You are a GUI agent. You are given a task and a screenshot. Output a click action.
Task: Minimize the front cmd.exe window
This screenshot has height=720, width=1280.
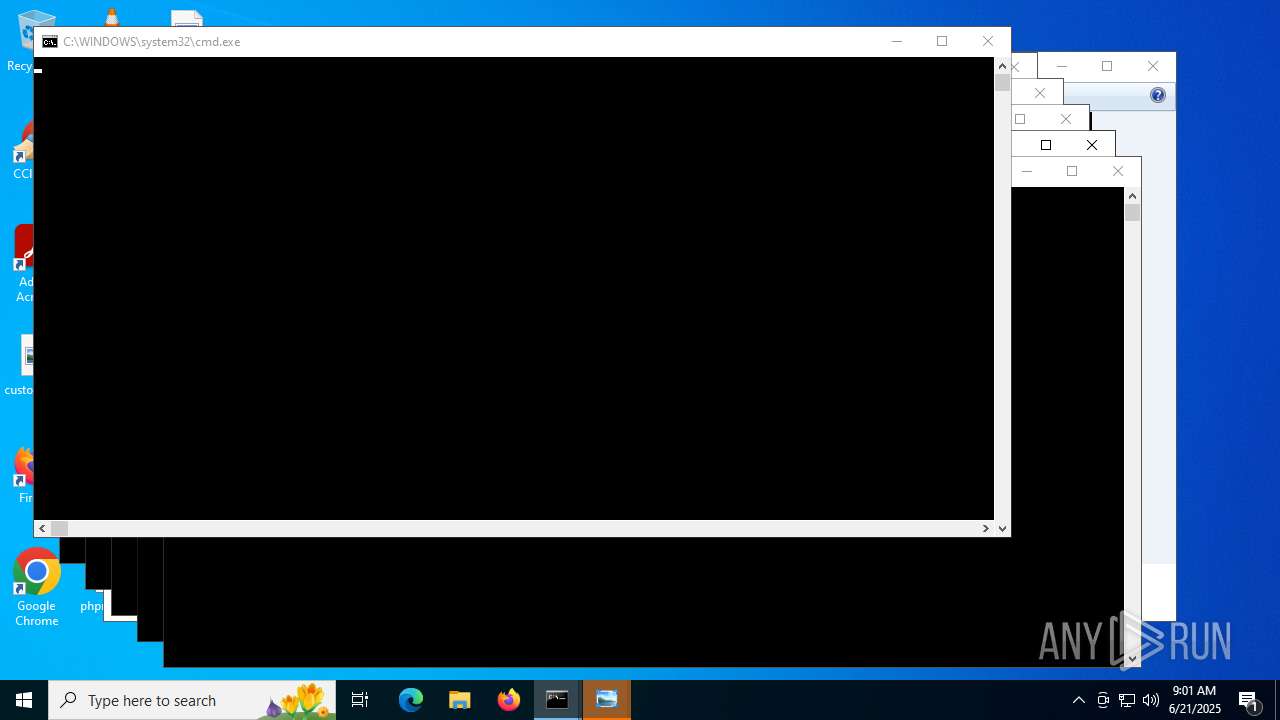pyautogui.click(x=897, y=41)
